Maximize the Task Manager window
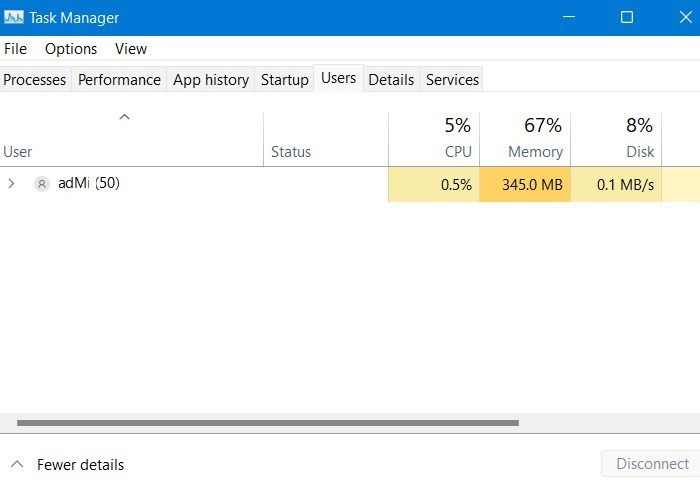Image resolution: width=700 pixels, height=491 pixels. pos(627,18)
